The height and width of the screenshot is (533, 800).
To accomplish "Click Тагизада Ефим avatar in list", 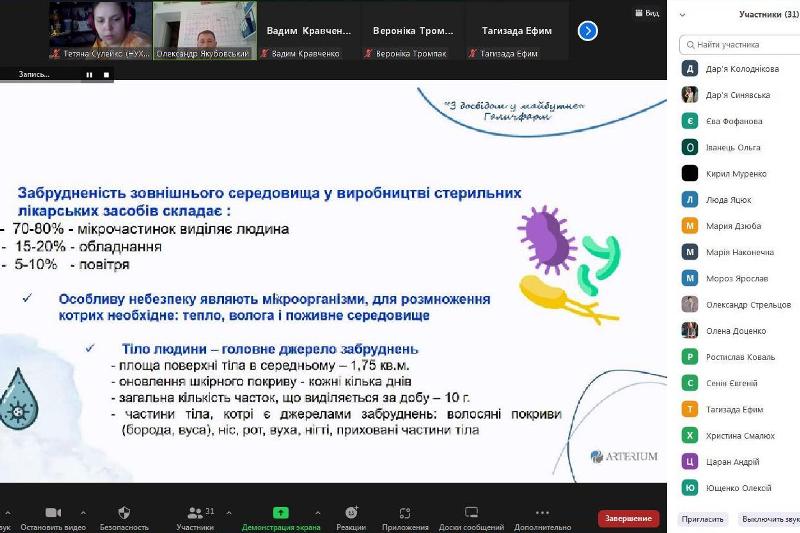I will coord(690,409).
